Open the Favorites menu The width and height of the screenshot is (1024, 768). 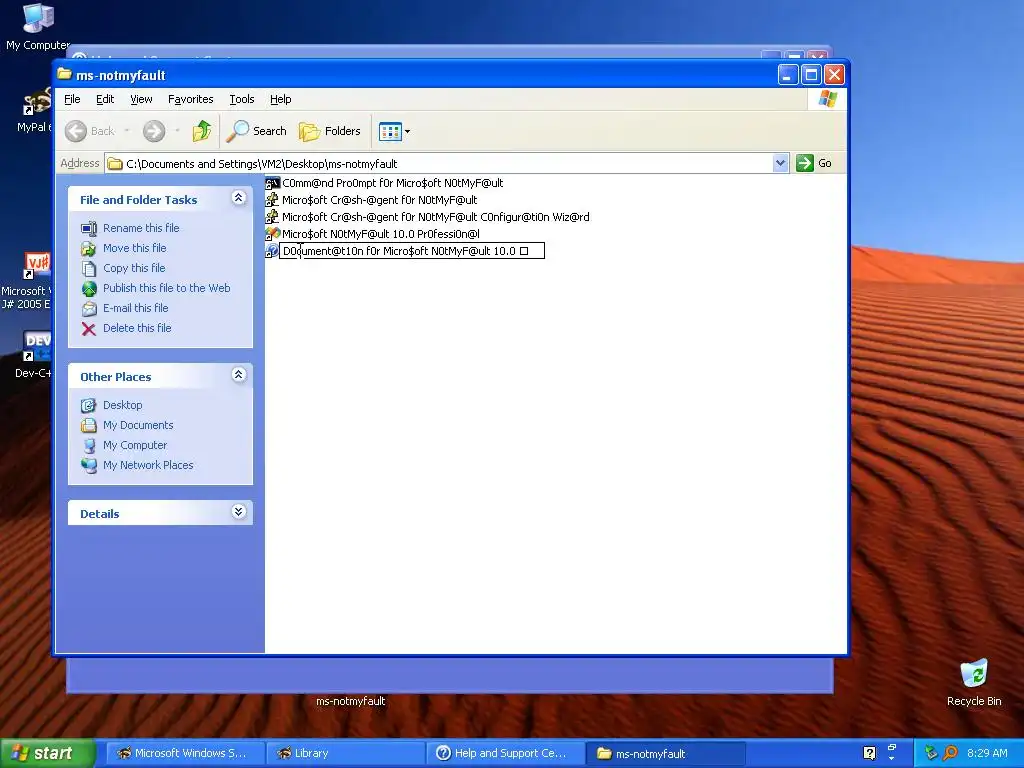coord(191,99)
